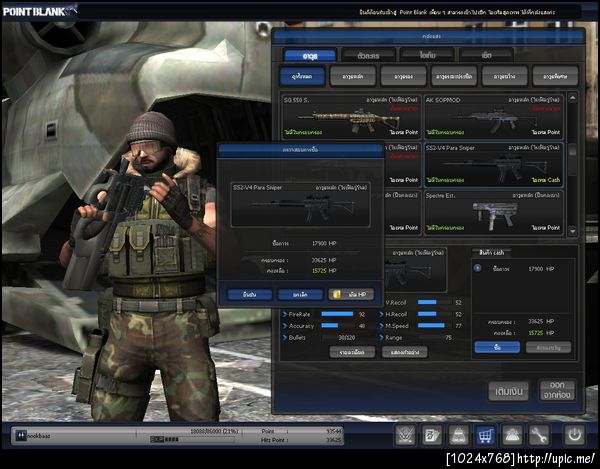Viewport: 600px width, 469px height.
Task: Select the 17900 HP purchase radio option
Action: coord(477,268)
